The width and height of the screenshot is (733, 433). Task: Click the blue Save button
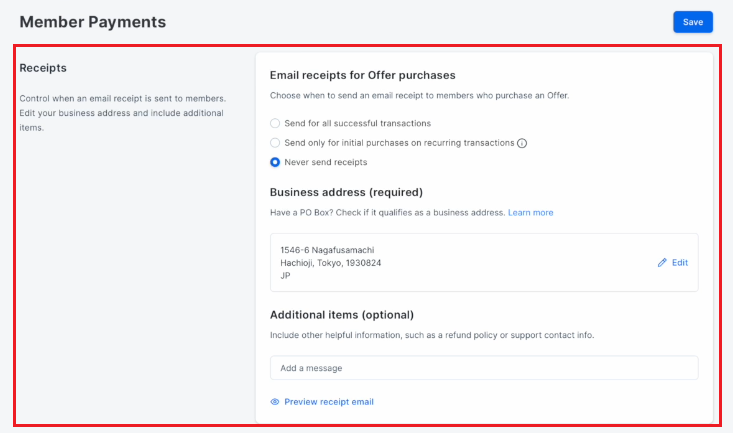click(693, 22)
